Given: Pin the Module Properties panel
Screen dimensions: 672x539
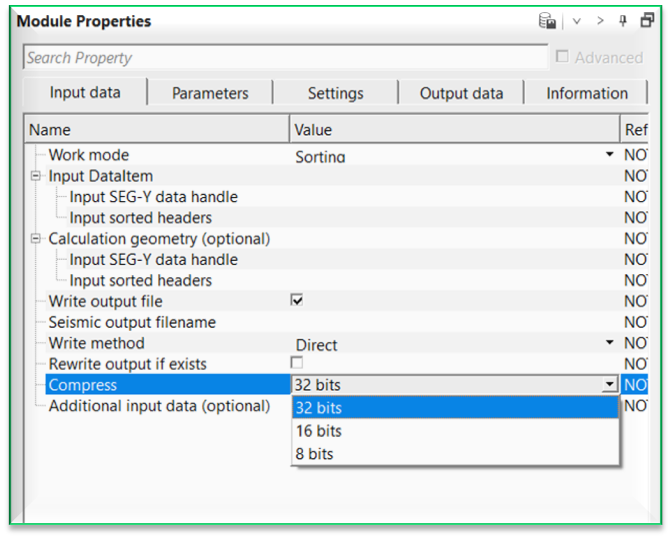Looking at the screenshot, I should [624, 21].
